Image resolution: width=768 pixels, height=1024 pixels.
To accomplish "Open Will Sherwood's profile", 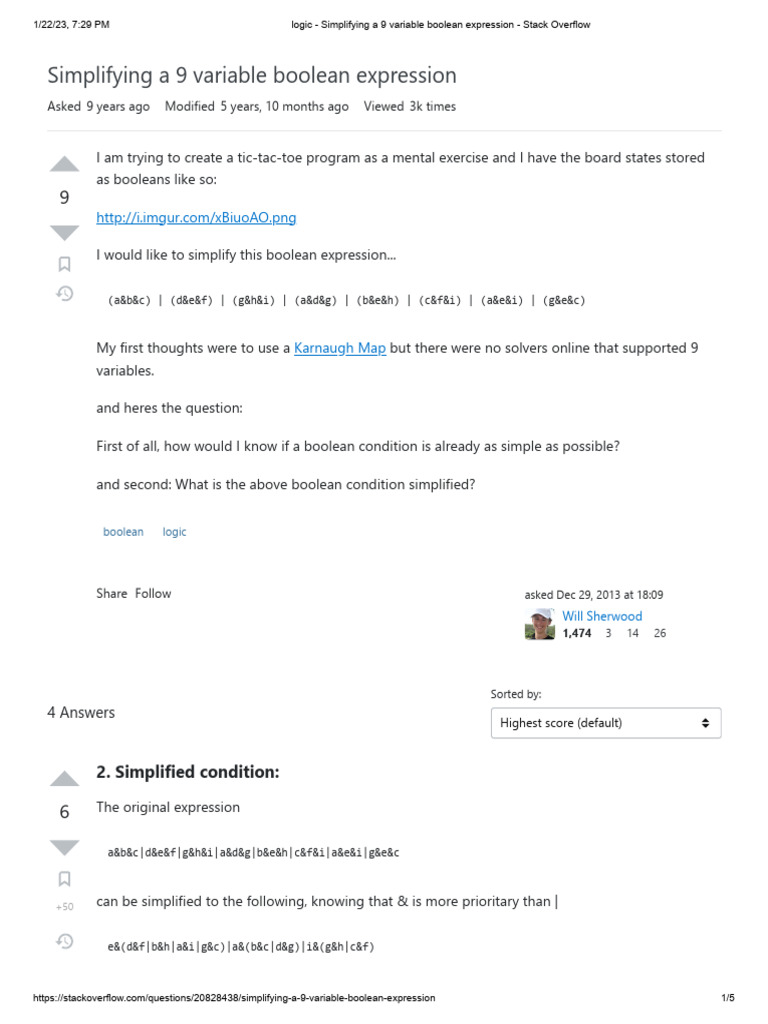I will 602,616.
